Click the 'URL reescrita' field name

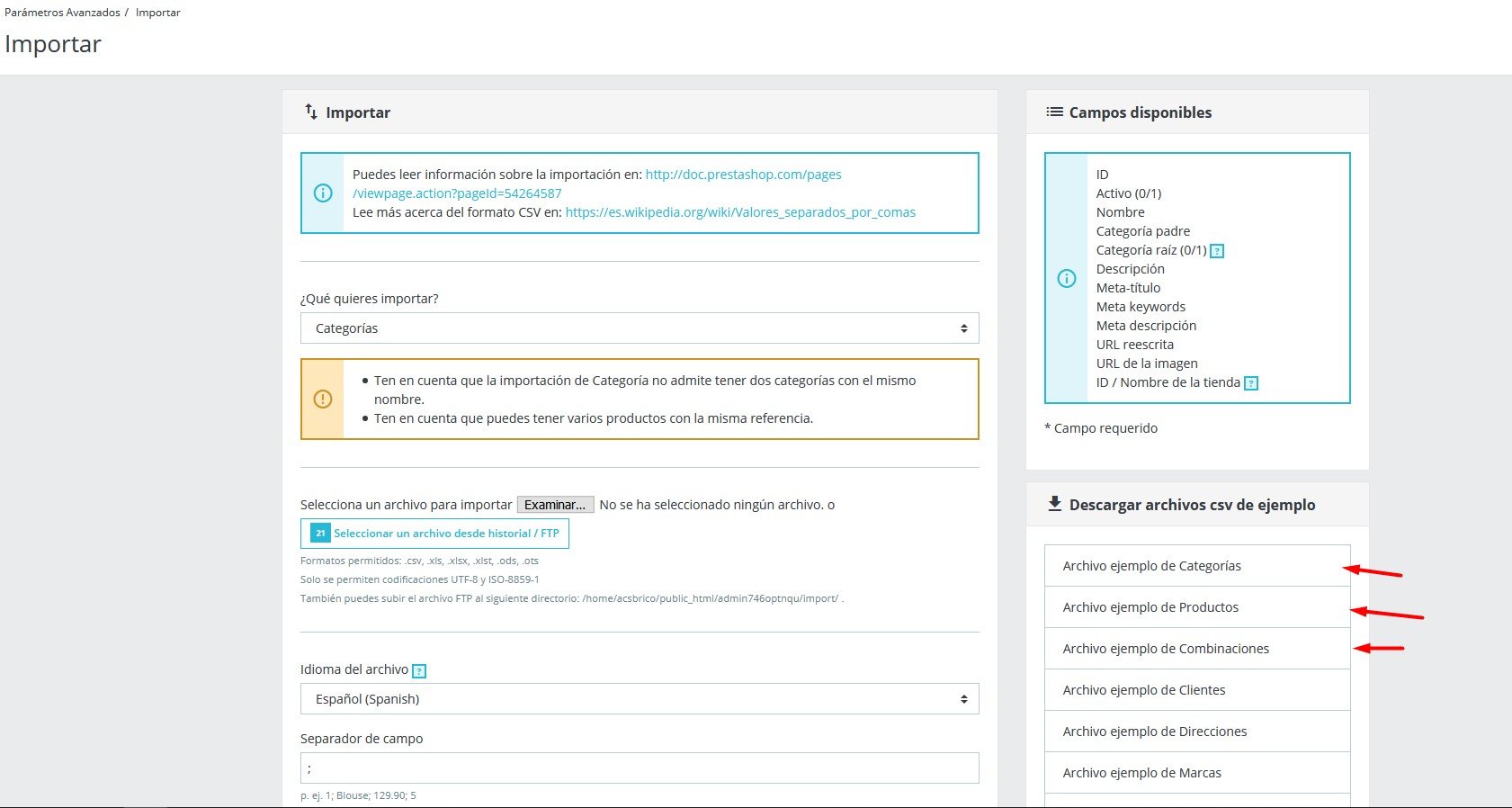[1134, 345]
